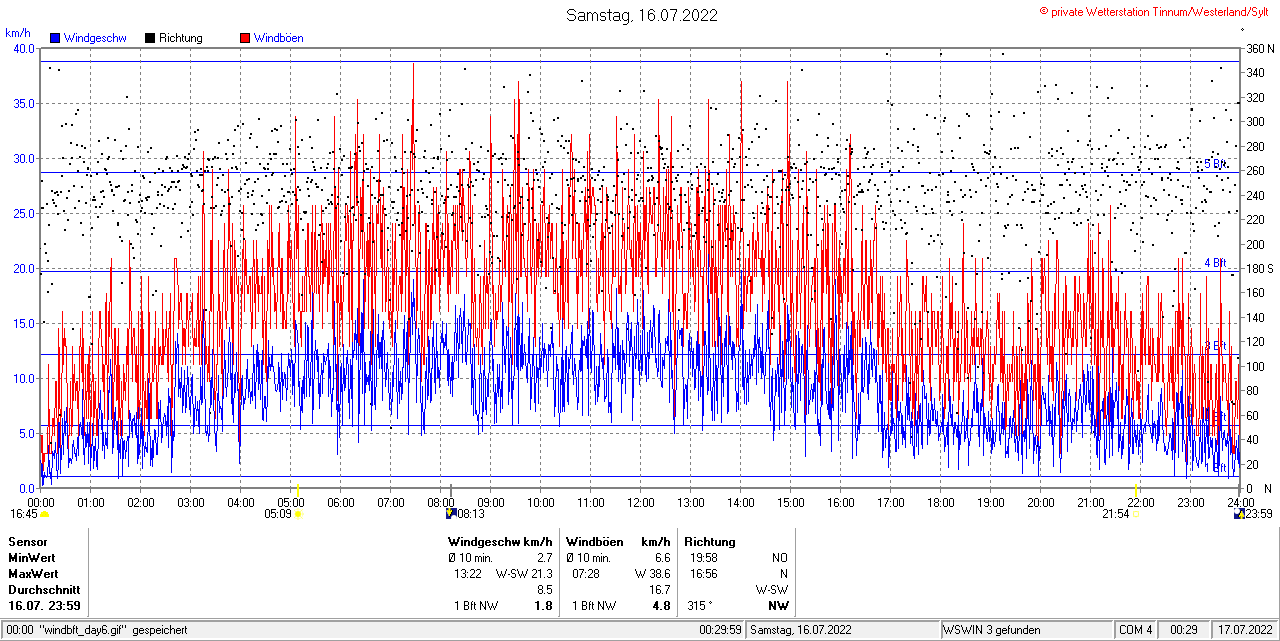Click the black Richtung legend swatch
Screen dimensions: 1280x641
[x=150, y=38]
